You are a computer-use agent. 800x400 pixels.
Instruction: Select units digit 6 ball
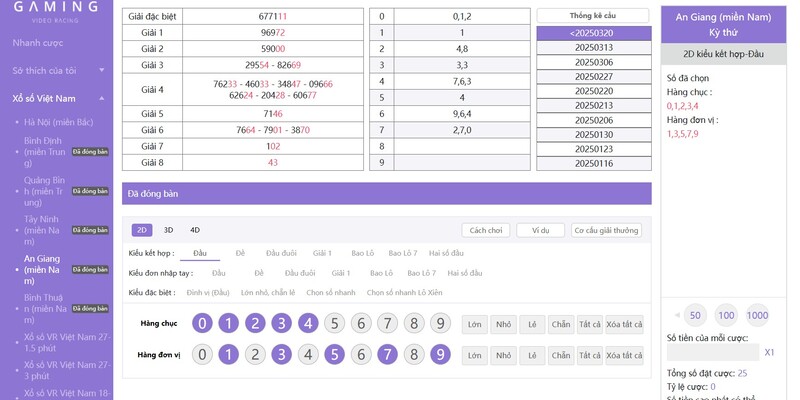point(361,354)
